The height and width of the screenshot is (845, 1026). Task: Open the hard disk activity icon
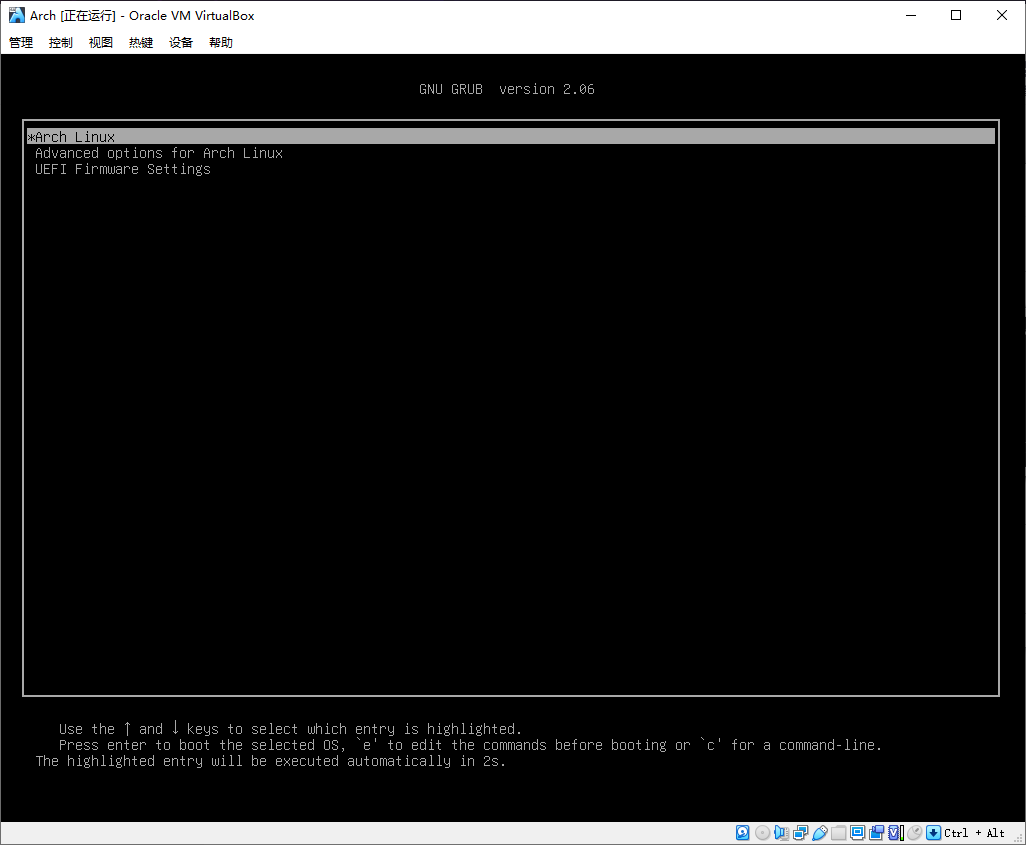[x=742, y=832]
